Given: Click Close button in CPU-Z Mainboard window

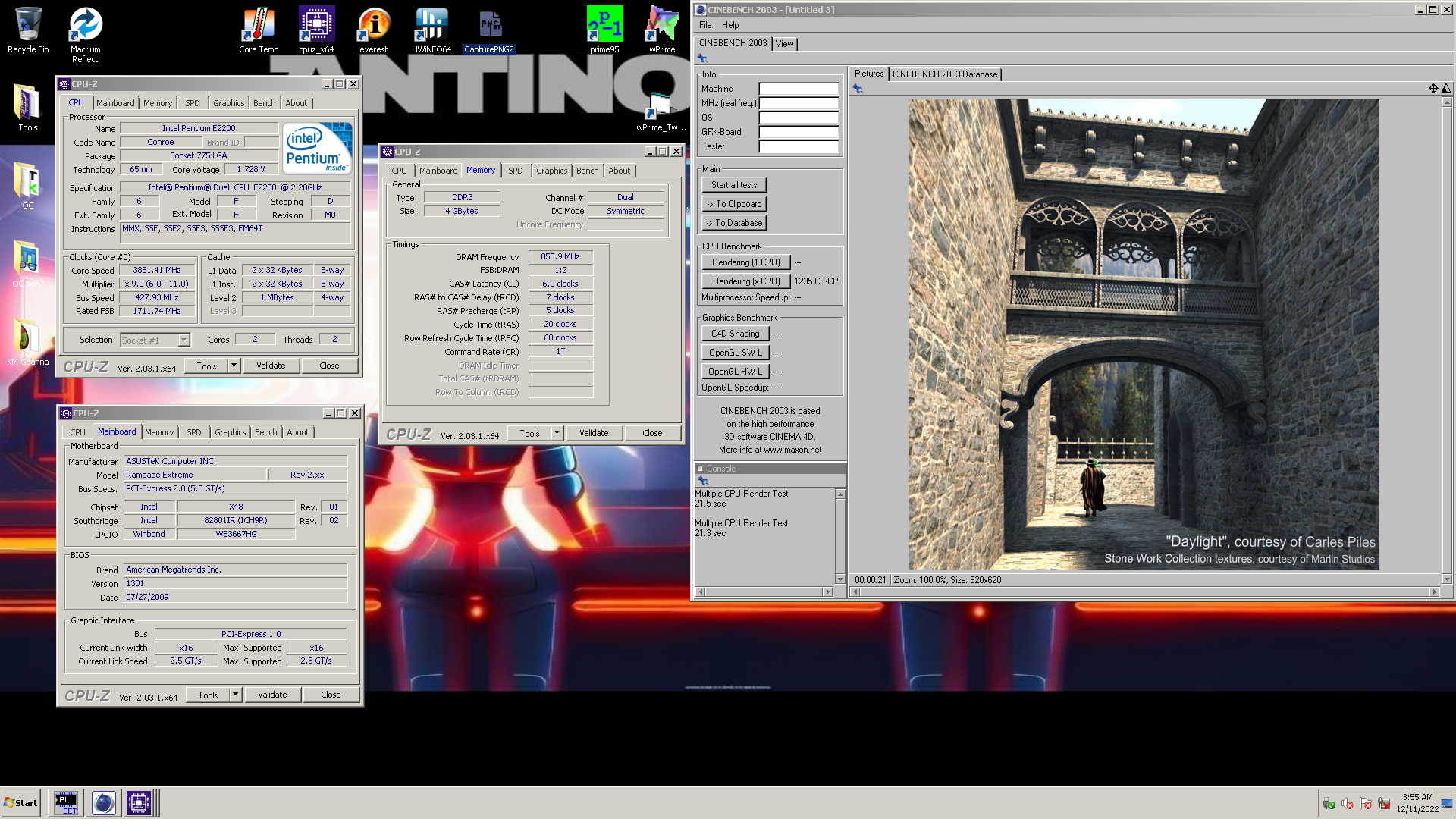Looking at the screenshot, I should [x=331, y=695].
